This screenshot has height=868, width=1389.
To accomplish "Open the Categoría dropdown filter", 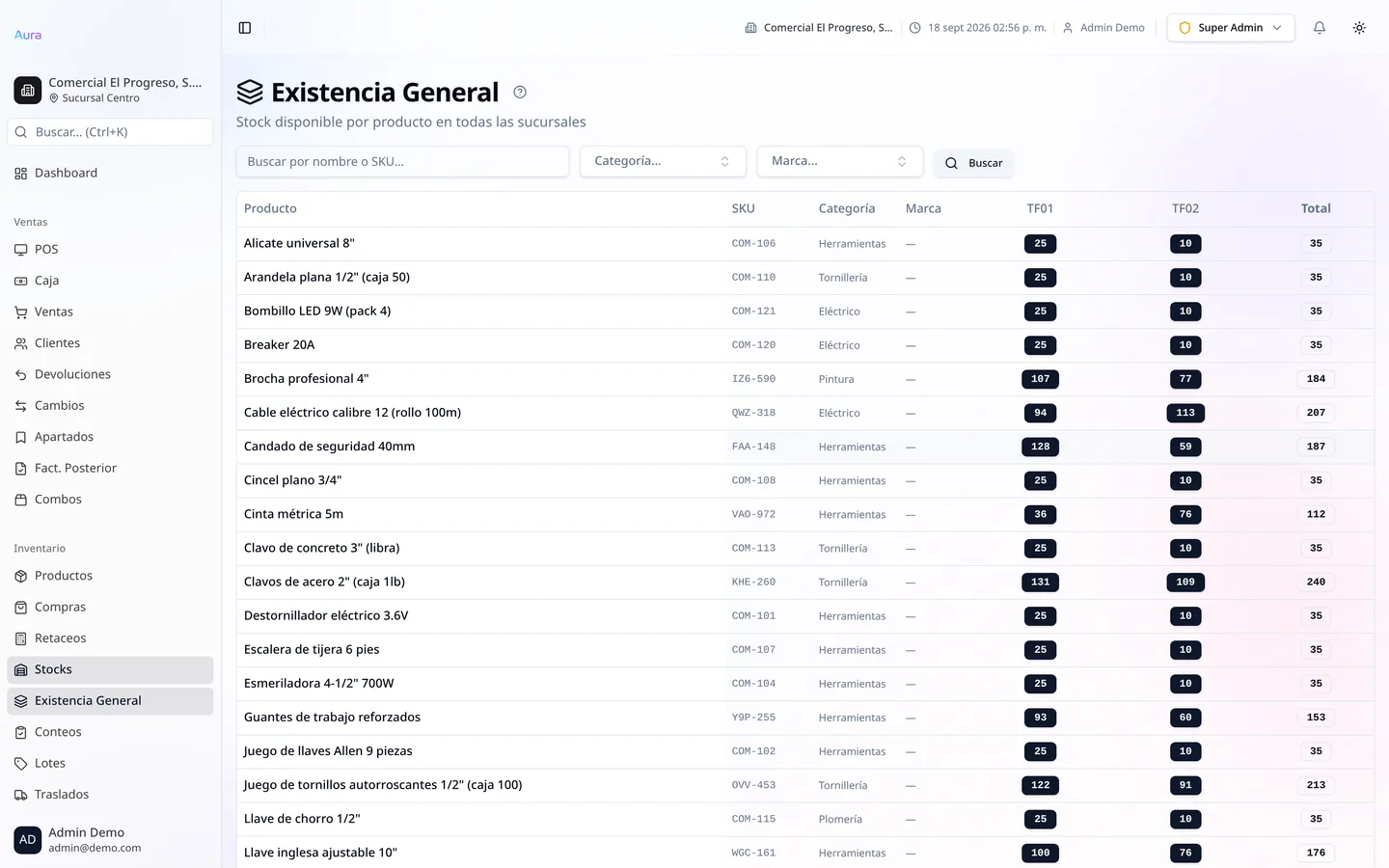I will coord(663,161).
